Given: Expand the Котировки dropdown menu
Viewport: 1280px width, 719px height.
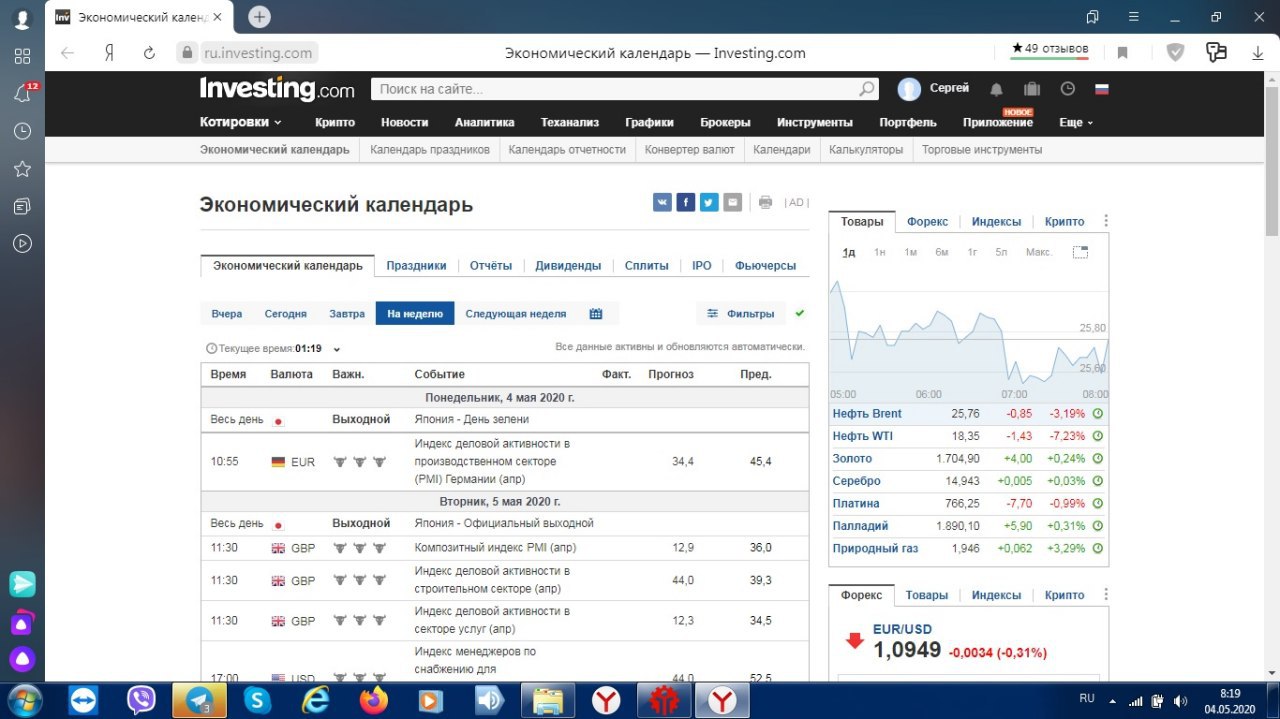Looking at the screenshot, I should click(240, 122).
